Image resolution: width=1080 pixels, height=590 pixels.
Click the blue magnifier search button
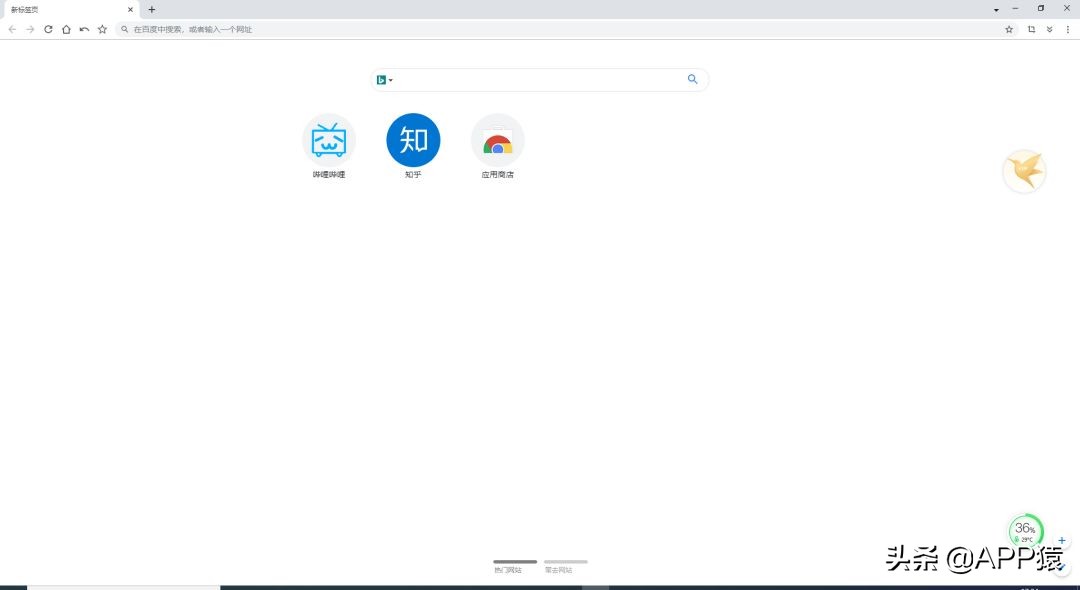[692, 79]
